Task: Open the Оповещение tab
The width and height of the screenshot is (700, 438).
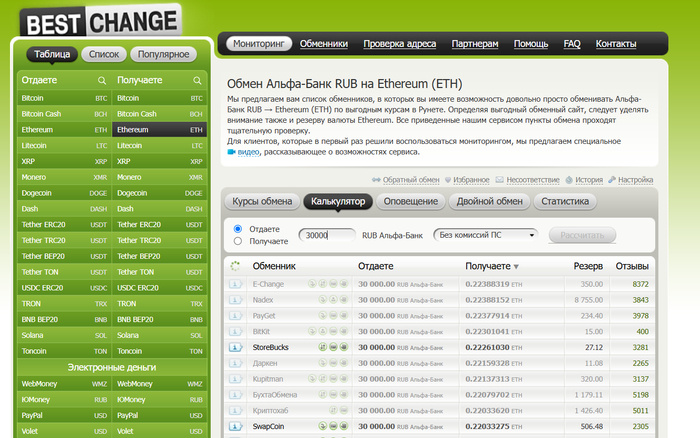Action: click(411, 201)
